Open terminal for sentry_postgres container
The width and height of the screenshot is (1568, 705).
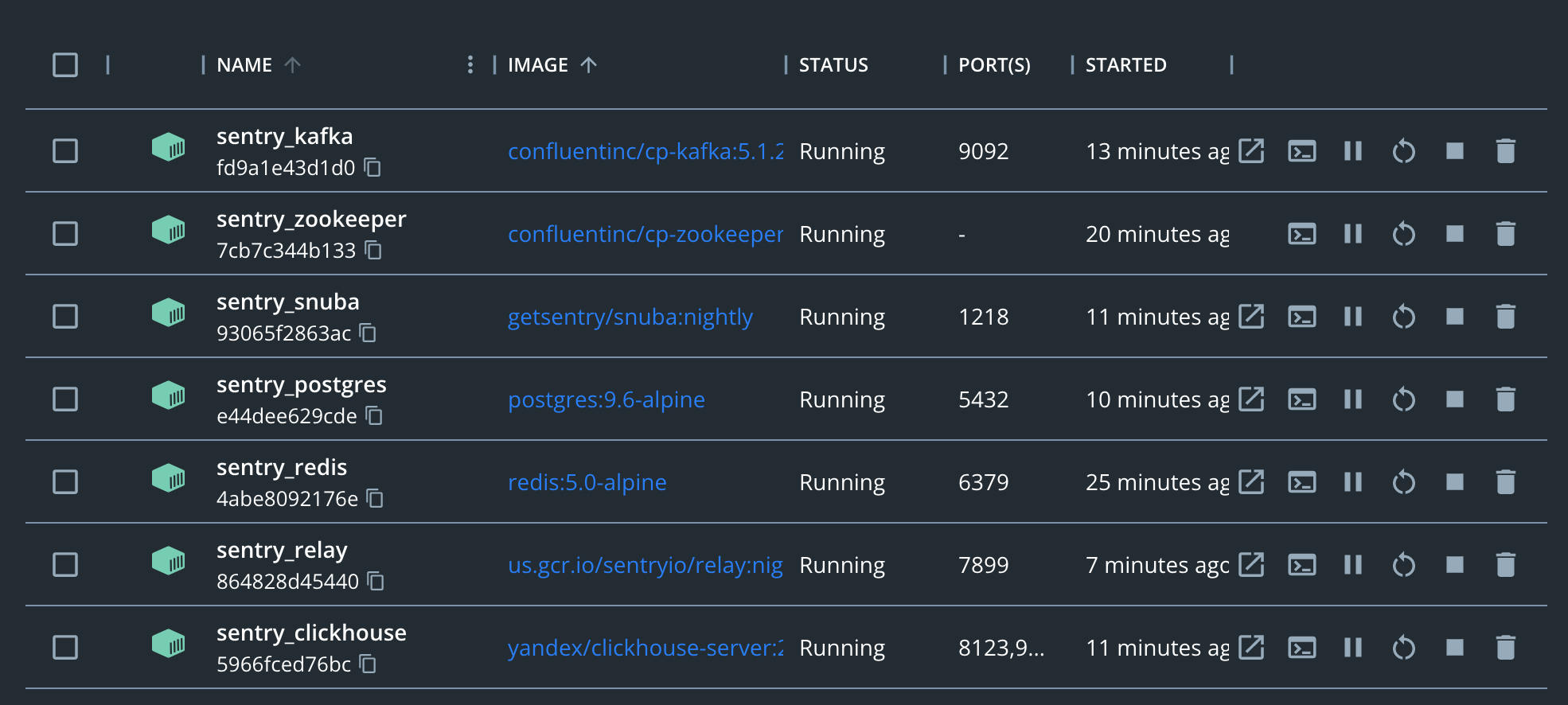pos(1302,399)
